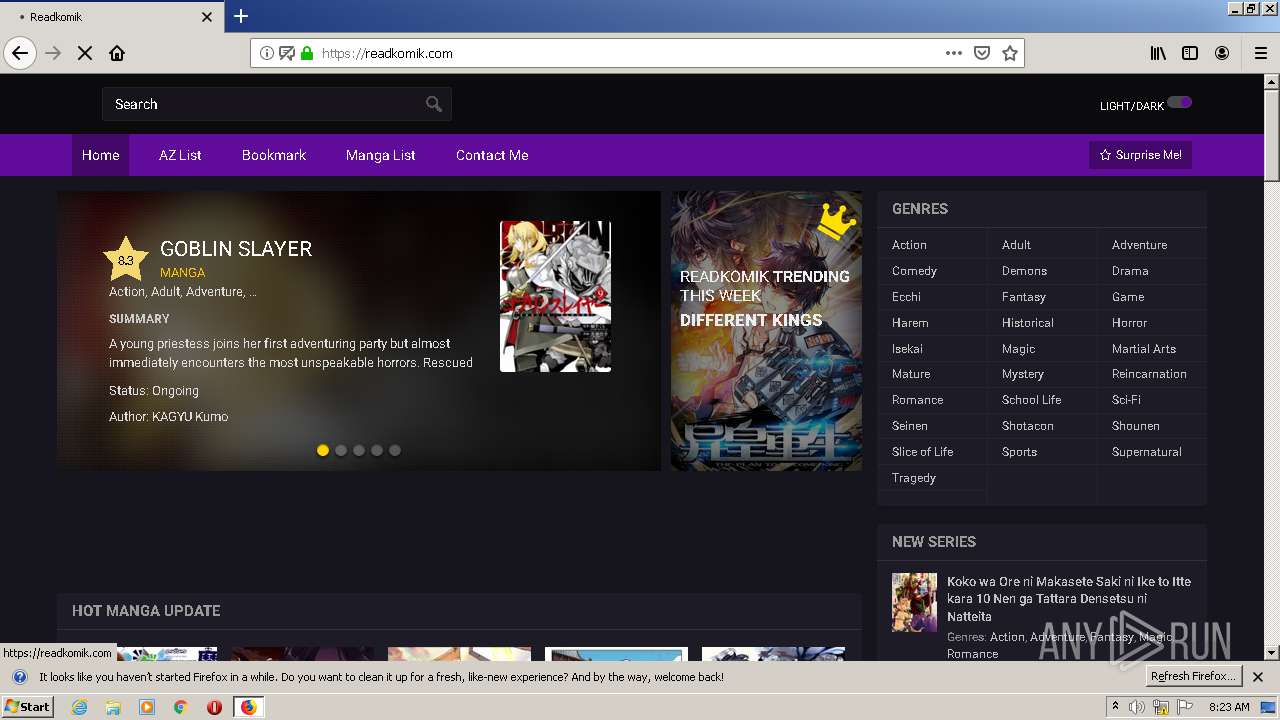Open the Tragedy genre
The width and height of the screenshot is (1280, 720).
pos(914,478)
